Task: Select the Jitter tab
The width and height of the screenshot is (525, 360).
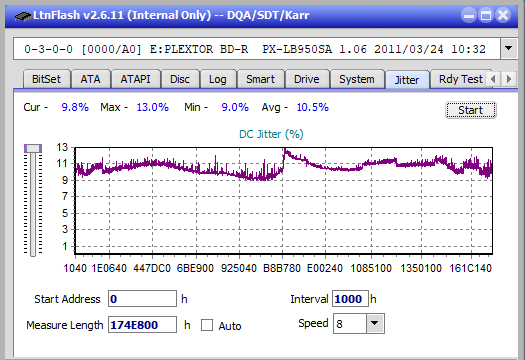Action: click(x=407, y=80)
